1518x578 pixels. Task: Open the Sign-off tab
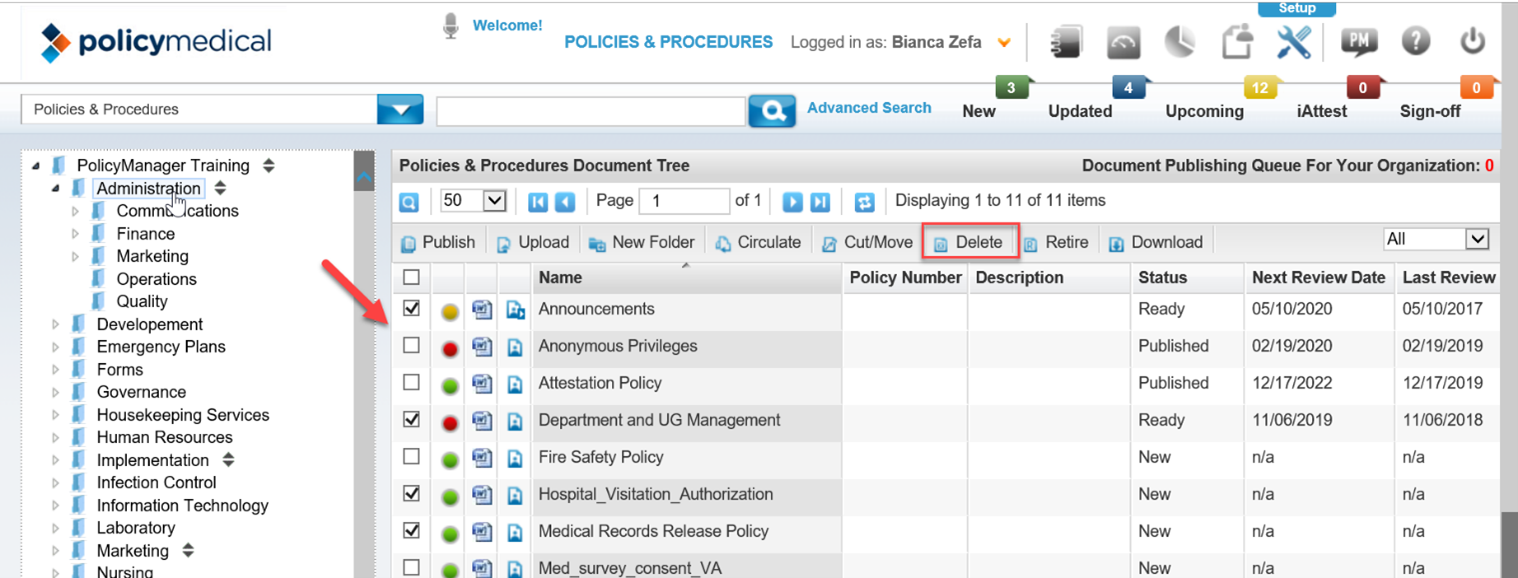[x=1430, y=111]
